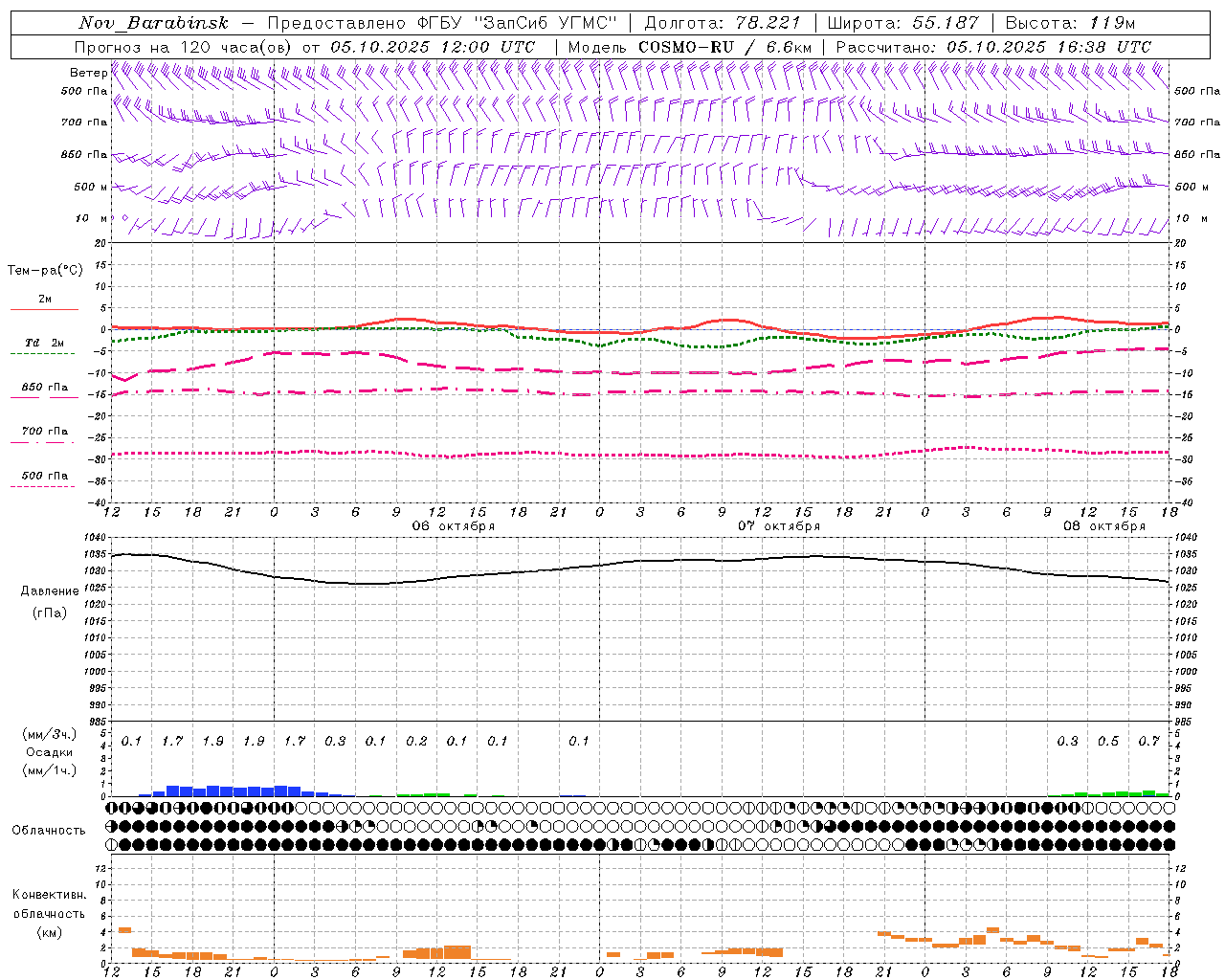Click the Nov_Barabinsk station title
The width and height of the screenshot is (1225, 980).
point(153,23)
